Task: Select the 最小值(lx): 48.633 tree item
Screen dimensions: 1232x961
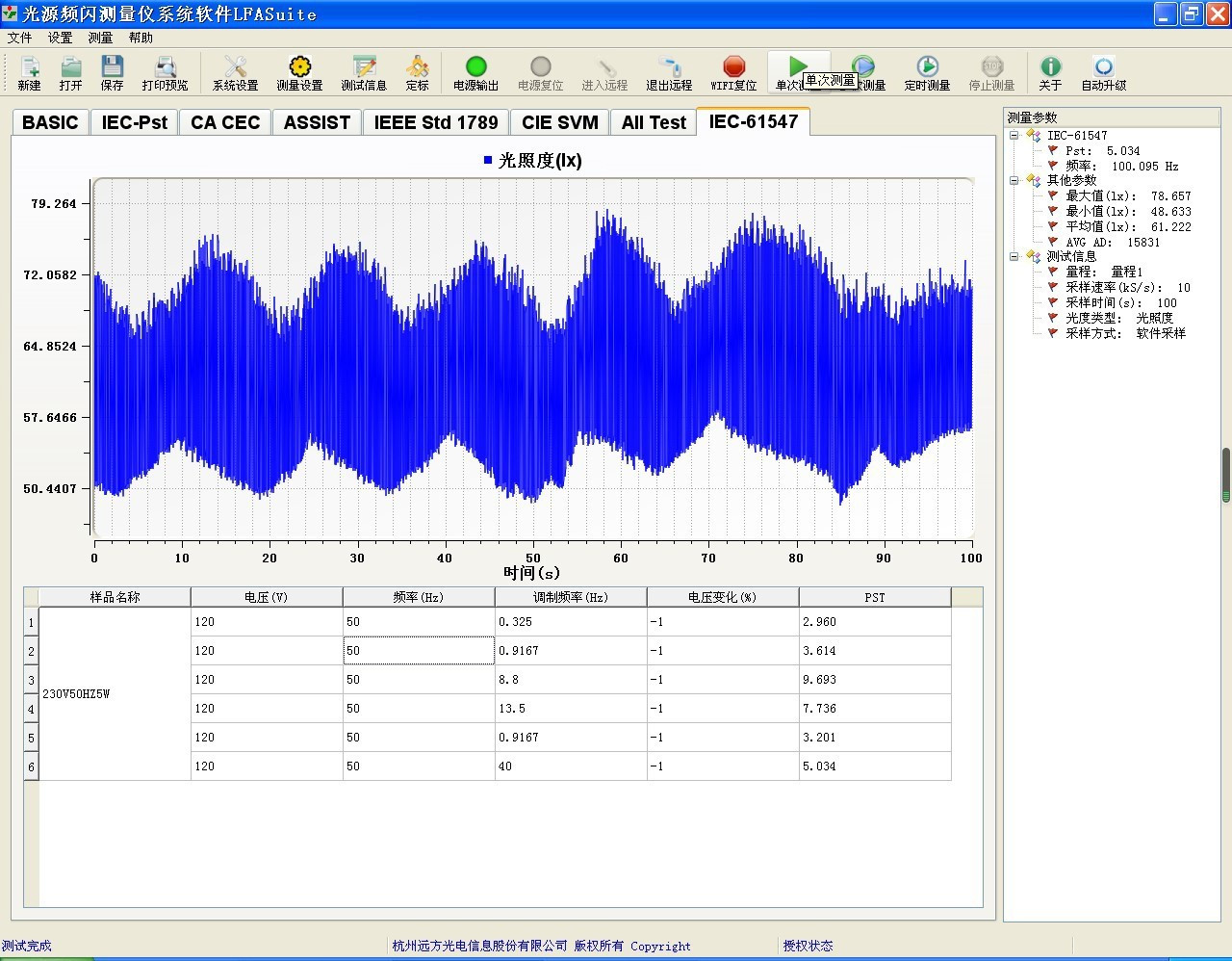Action: (1128, 212)
